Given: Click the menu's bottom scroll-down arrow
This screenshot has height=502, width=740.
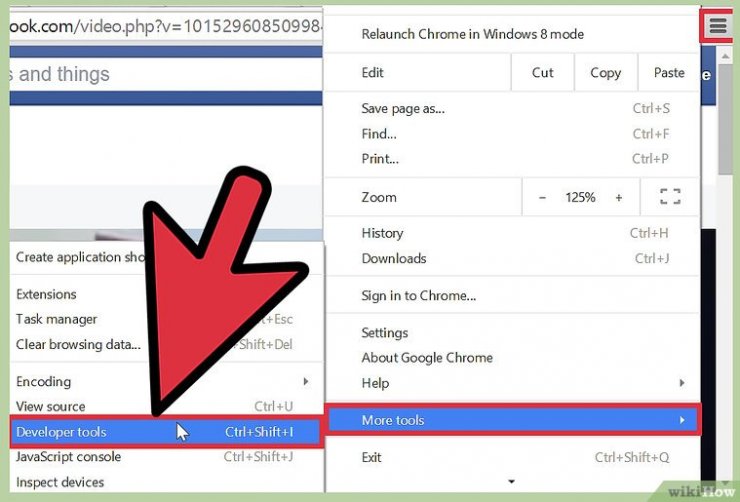Looking at the screenshot, I should click(512, 482).
